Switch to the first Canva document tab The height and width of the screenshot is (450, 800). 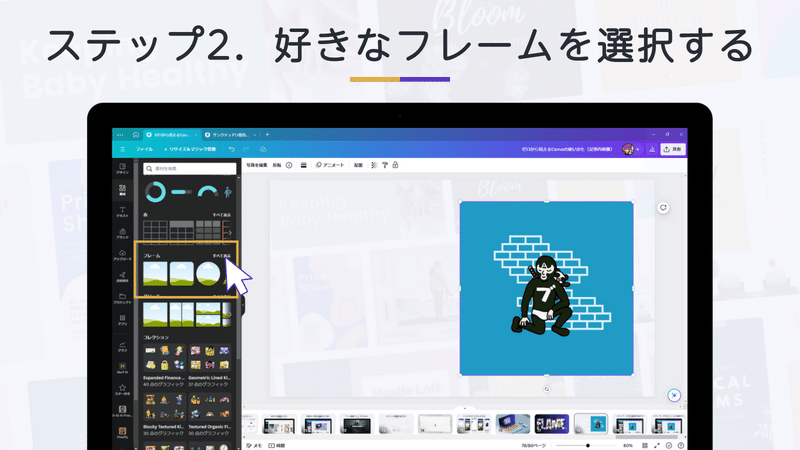click(x=171, y=135)
